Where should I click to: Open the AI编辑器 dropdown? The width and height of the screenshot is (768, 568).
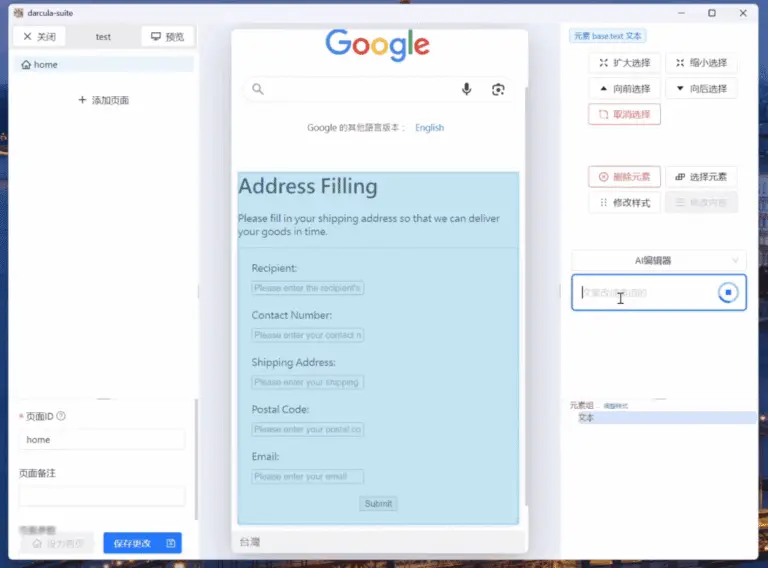[x=659, y=260]
